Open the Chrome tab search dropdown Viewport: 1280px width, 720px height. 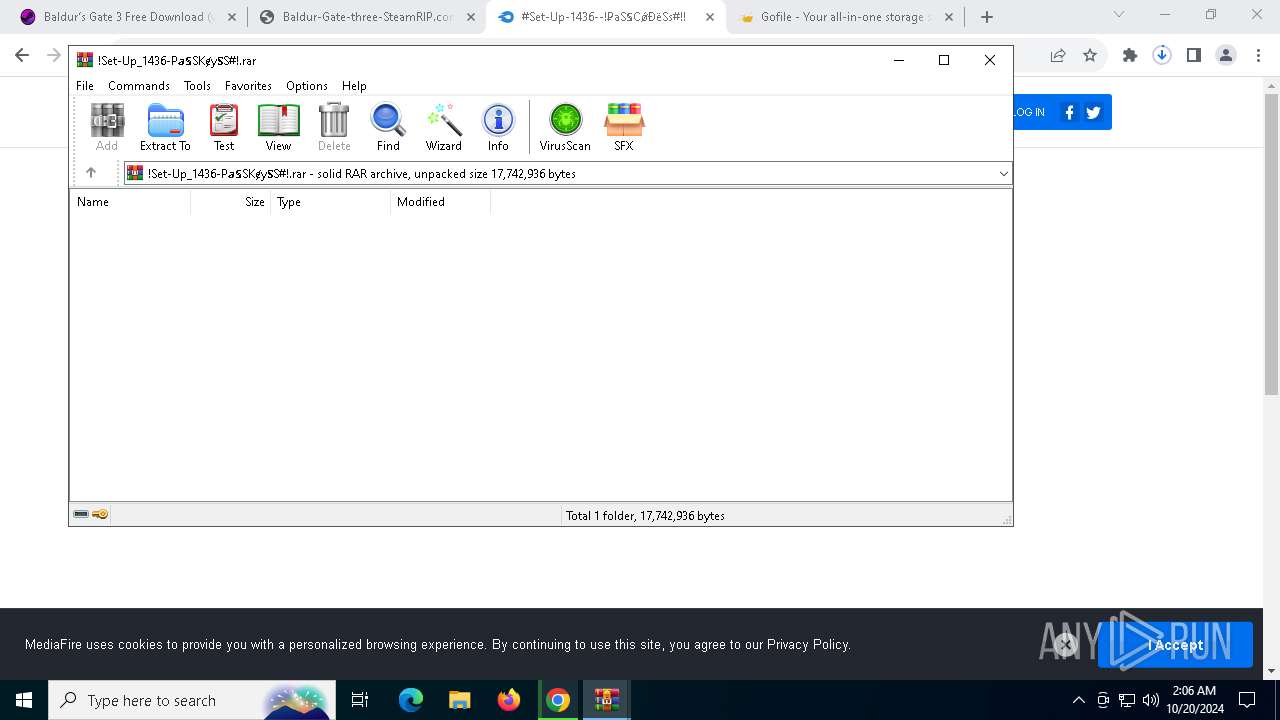(x=1119, y=15)
